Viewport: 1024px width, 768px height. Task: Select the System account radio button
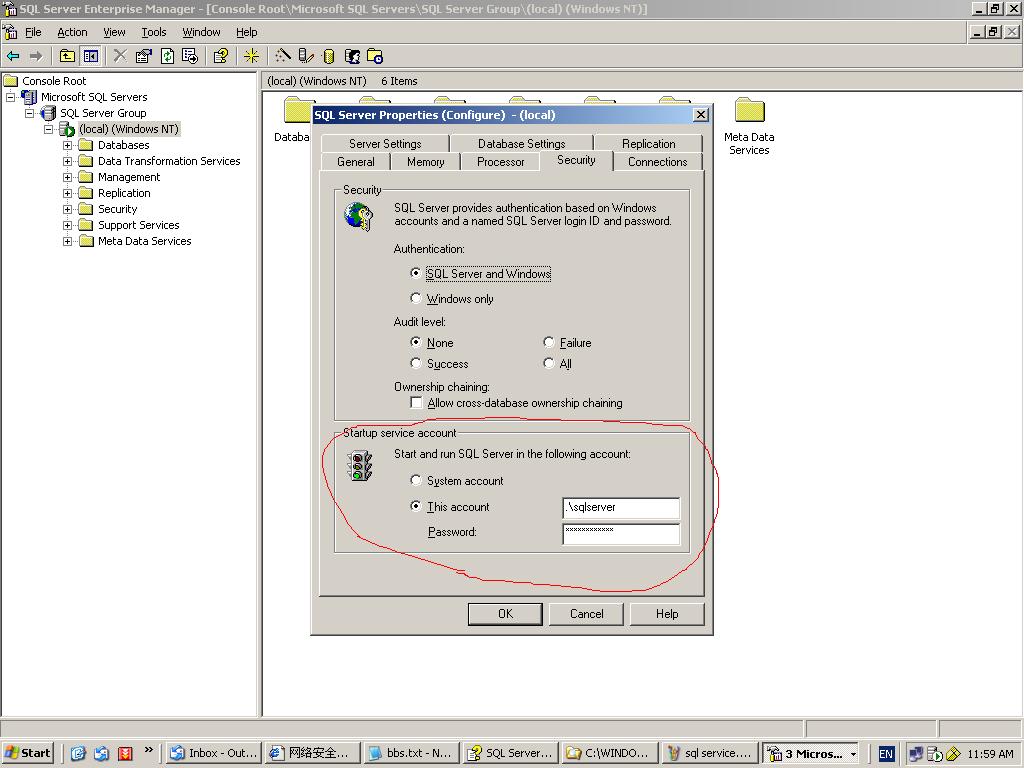click(x=416, y=481)
